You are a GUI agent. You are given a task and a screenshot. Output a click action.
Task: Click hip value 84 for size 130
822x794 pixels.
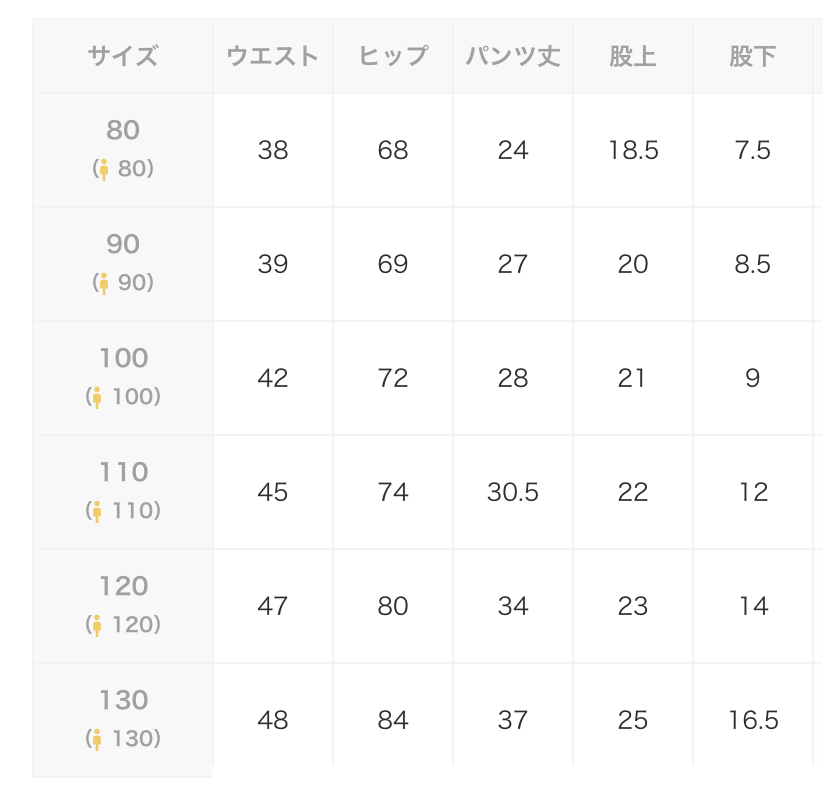(393, 720)
